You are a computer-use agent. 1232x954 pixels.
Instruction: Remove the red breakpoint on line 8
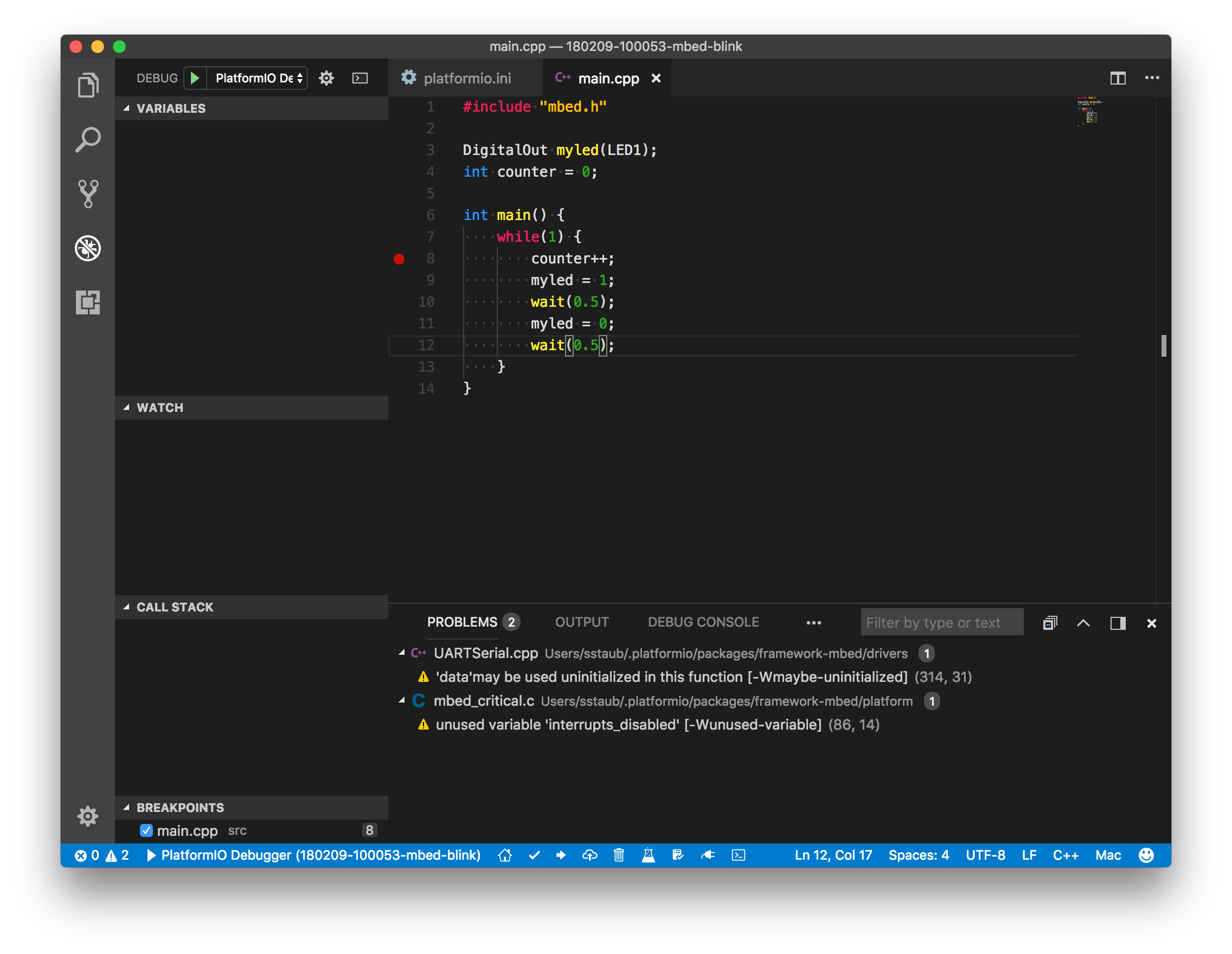click(x=399, y=259)
